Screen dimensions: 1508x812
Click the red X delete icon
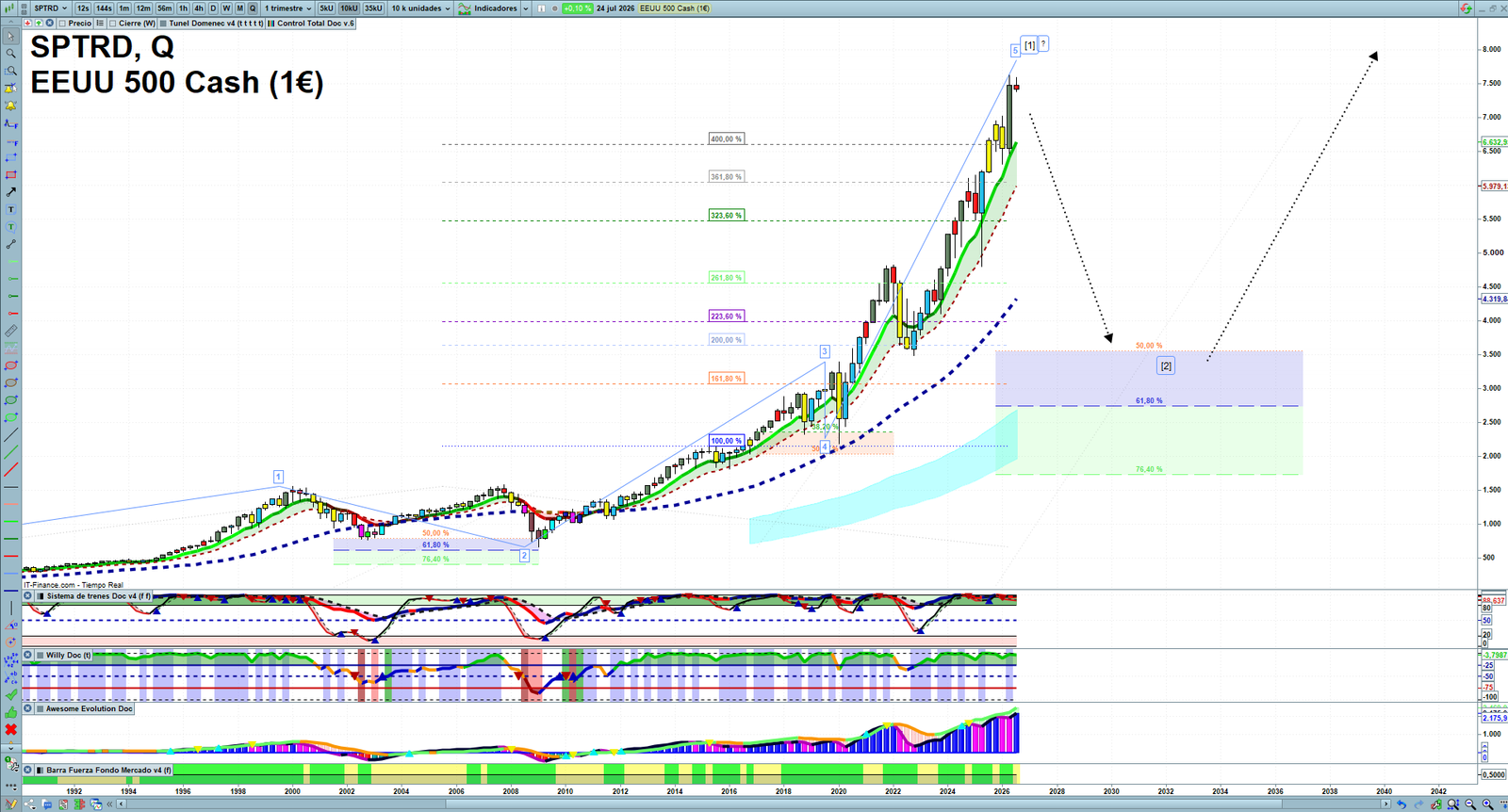click(x=10, y=730)
